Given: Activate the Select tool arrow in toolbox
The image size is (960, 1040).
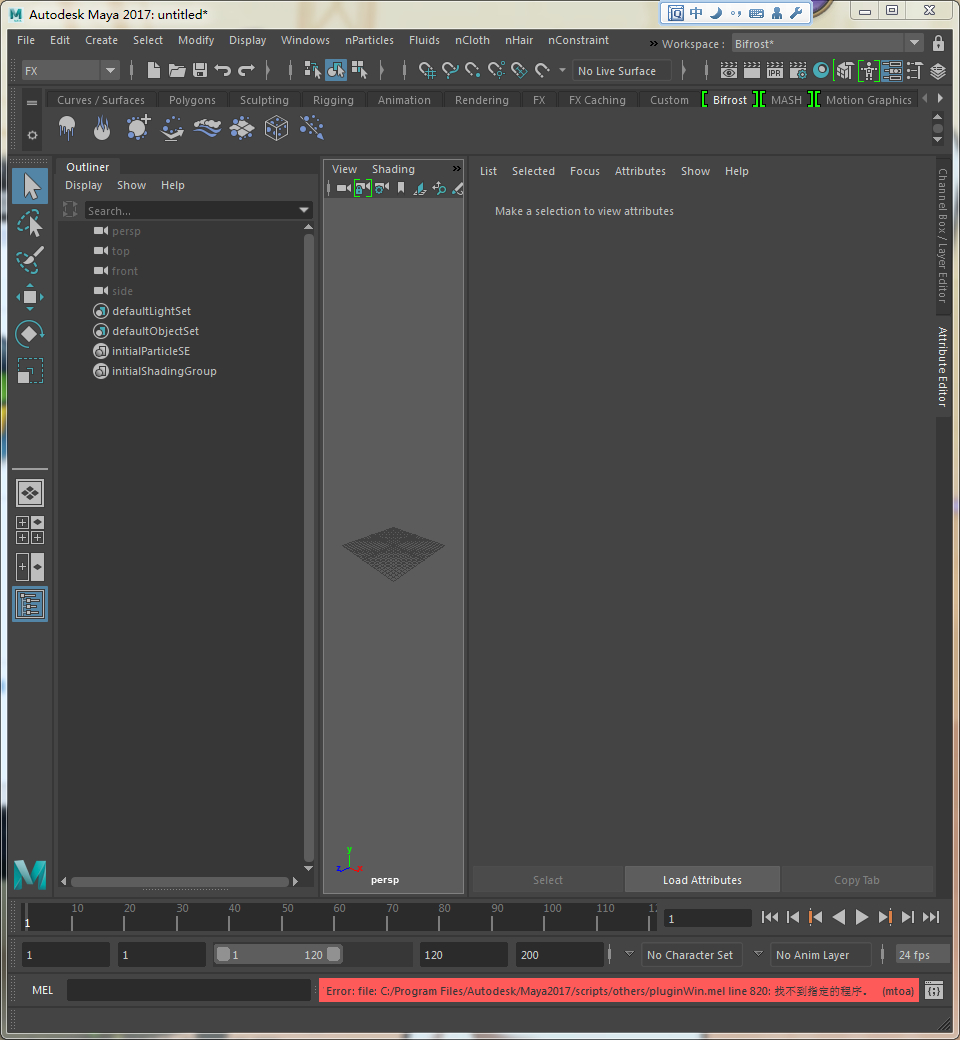Looking at the screenshot, I should [30, 186].
